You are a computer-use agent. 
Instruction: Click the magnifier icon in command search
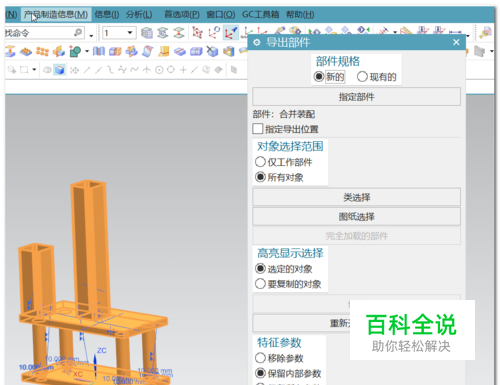coord(78,32)
